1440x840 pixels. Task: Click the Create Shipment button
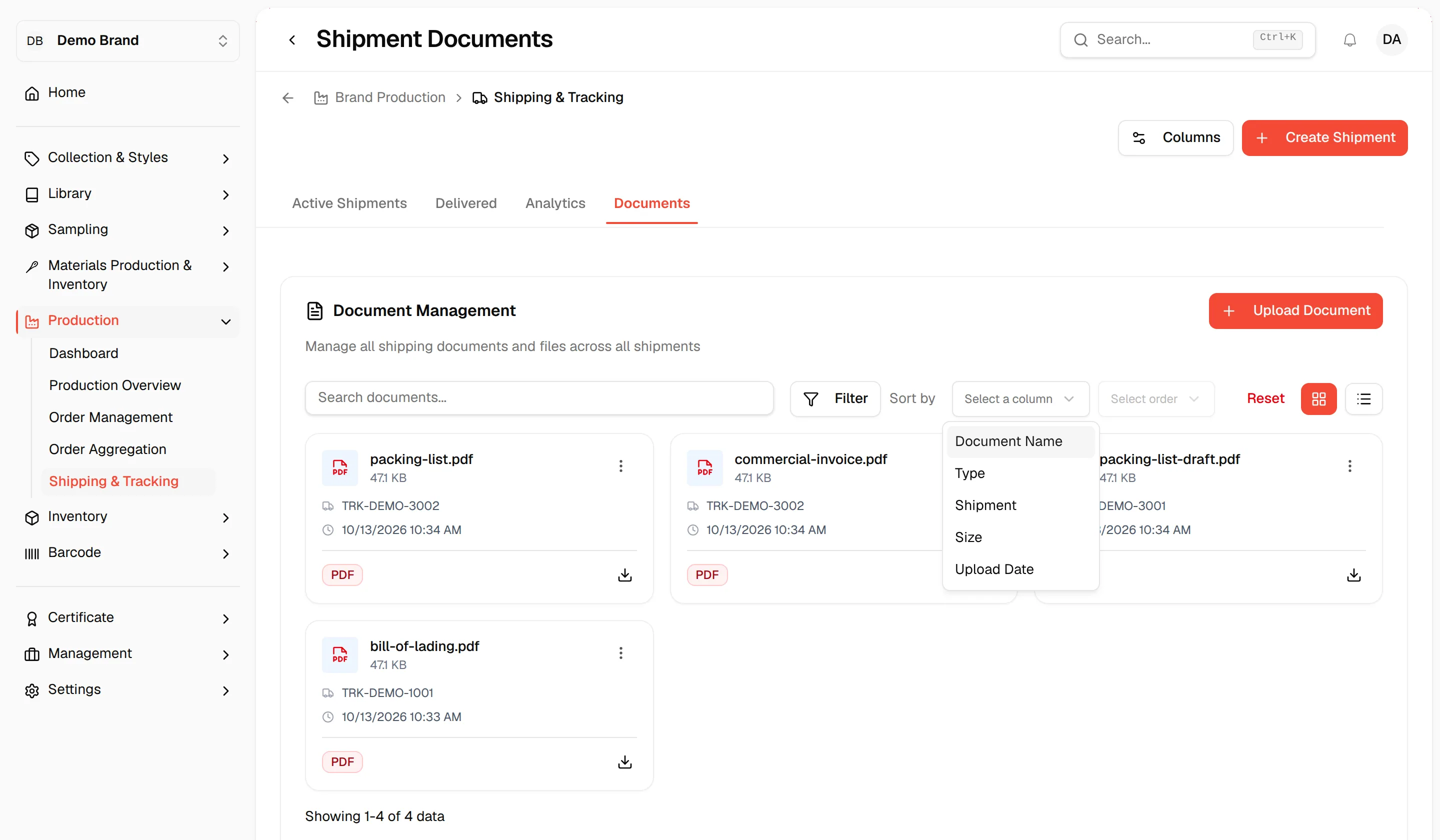[x=1324, y=137]
